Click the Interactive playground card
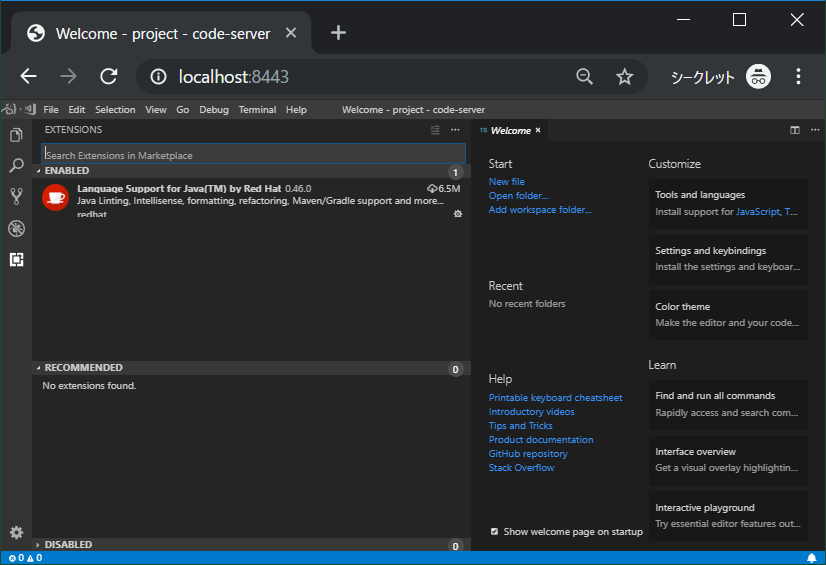This screenshot has height=565, width=826. point(728,516)
